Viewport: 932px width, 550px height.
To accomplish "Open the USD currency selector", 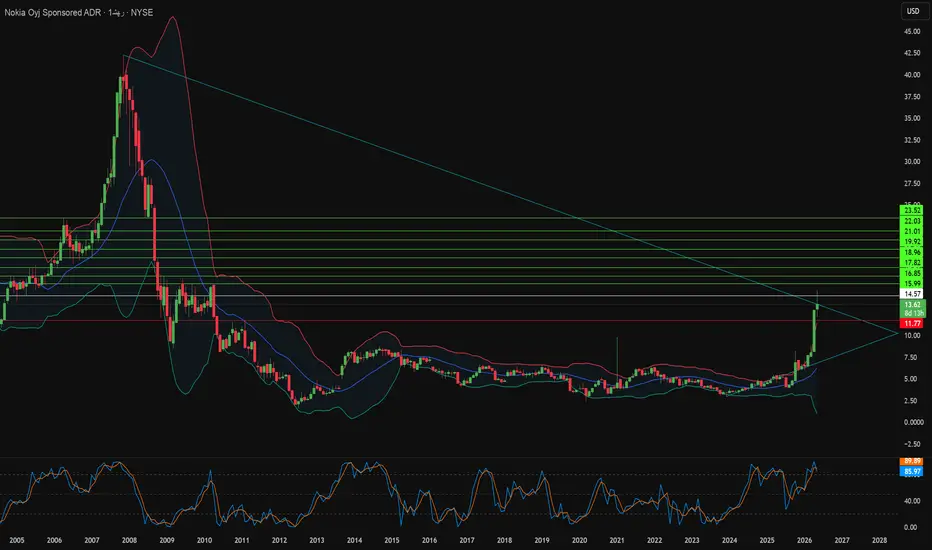I will (913, 11).
